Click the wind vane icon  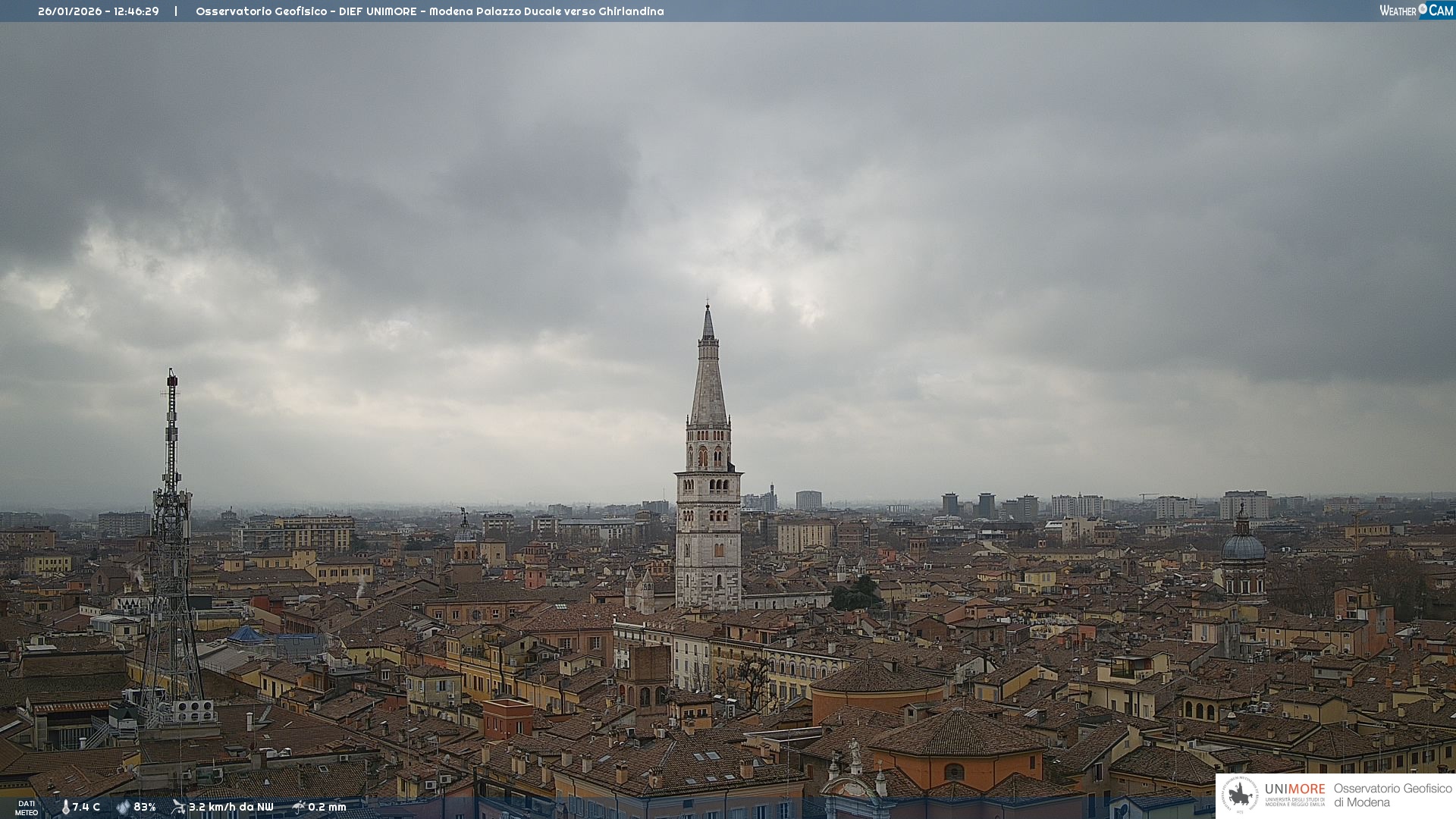178,807
